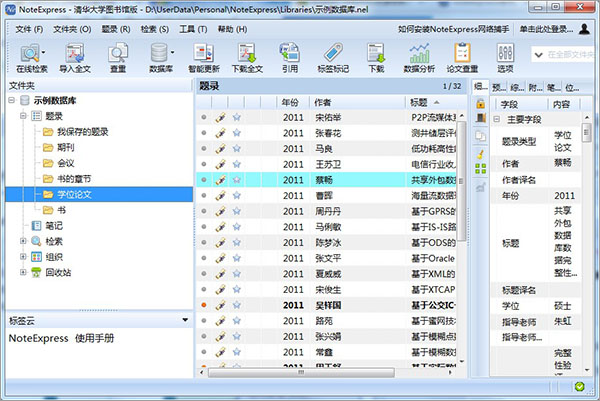Expand the 组织 tree node
Screen dimensions: 600x401
(23, 257)
